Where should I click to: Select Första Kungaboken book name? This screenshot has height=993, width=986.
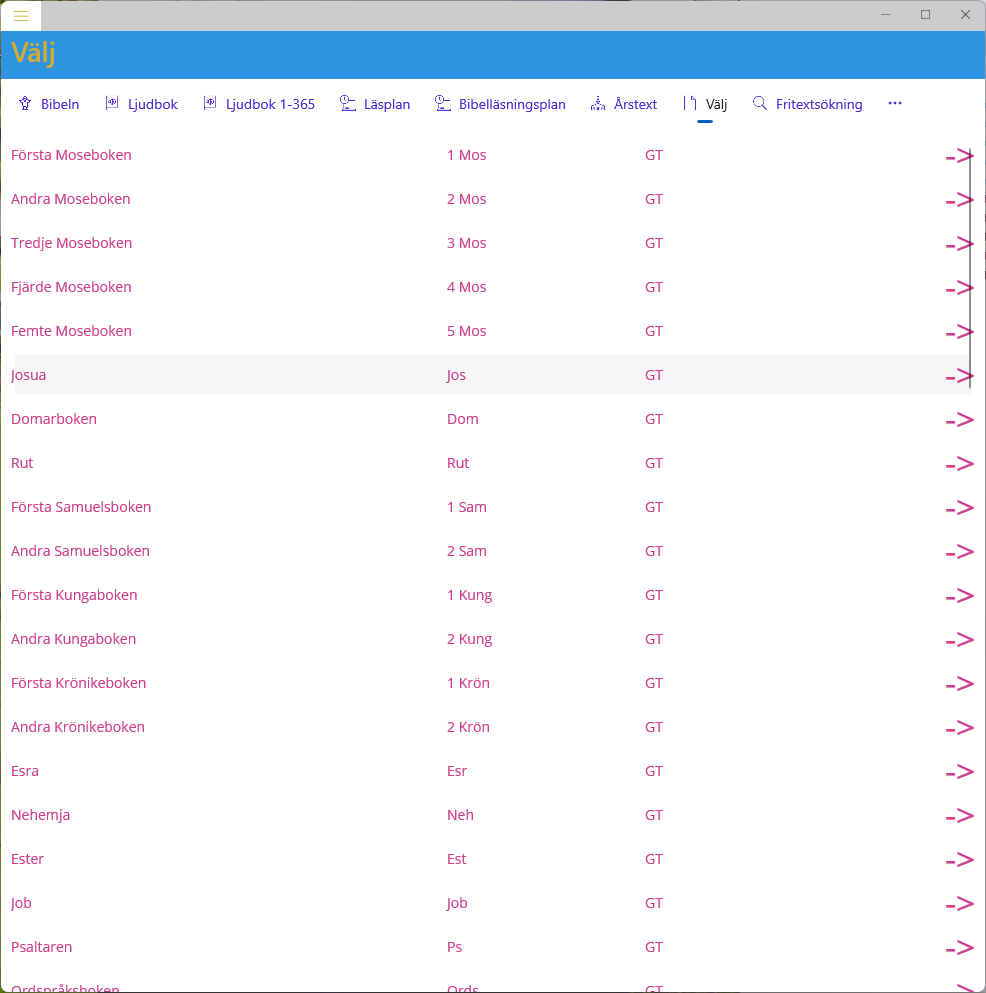click(74, 595)
